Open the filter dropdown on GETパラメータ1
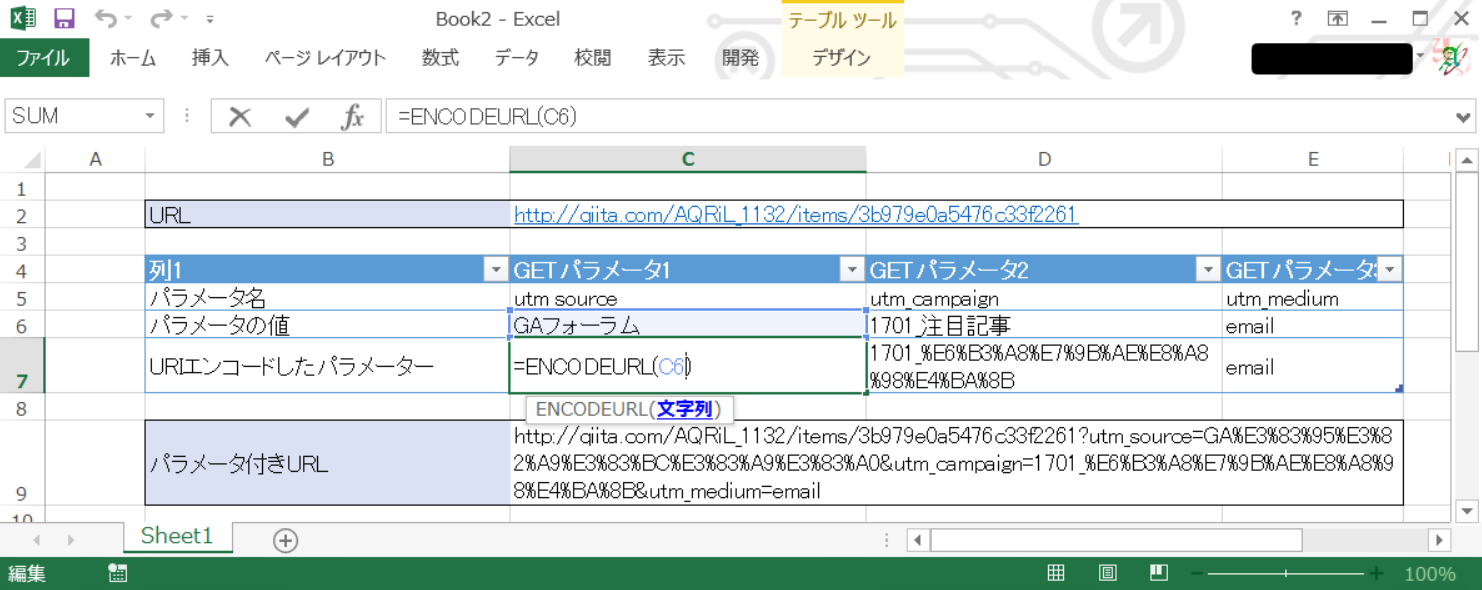This screenshot has width=1482, height=590. (851, 269)
